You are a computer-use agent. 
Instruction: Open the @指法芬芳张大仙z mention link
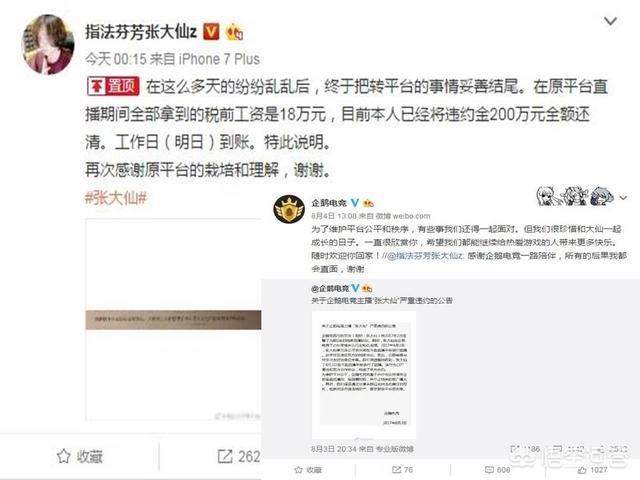pos(425,256)
